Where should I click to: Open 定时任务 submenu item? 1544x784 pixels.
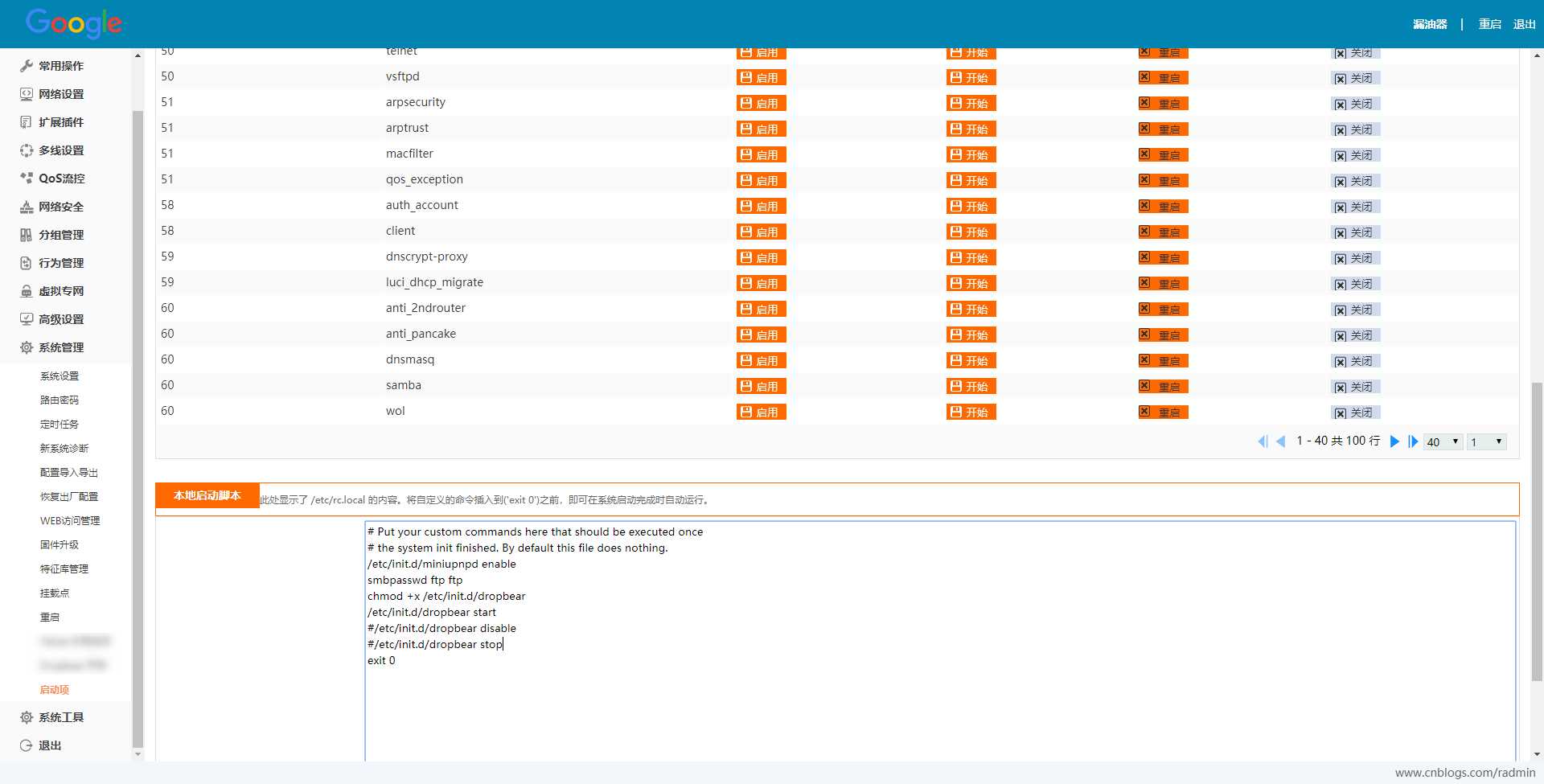[60, 424]
